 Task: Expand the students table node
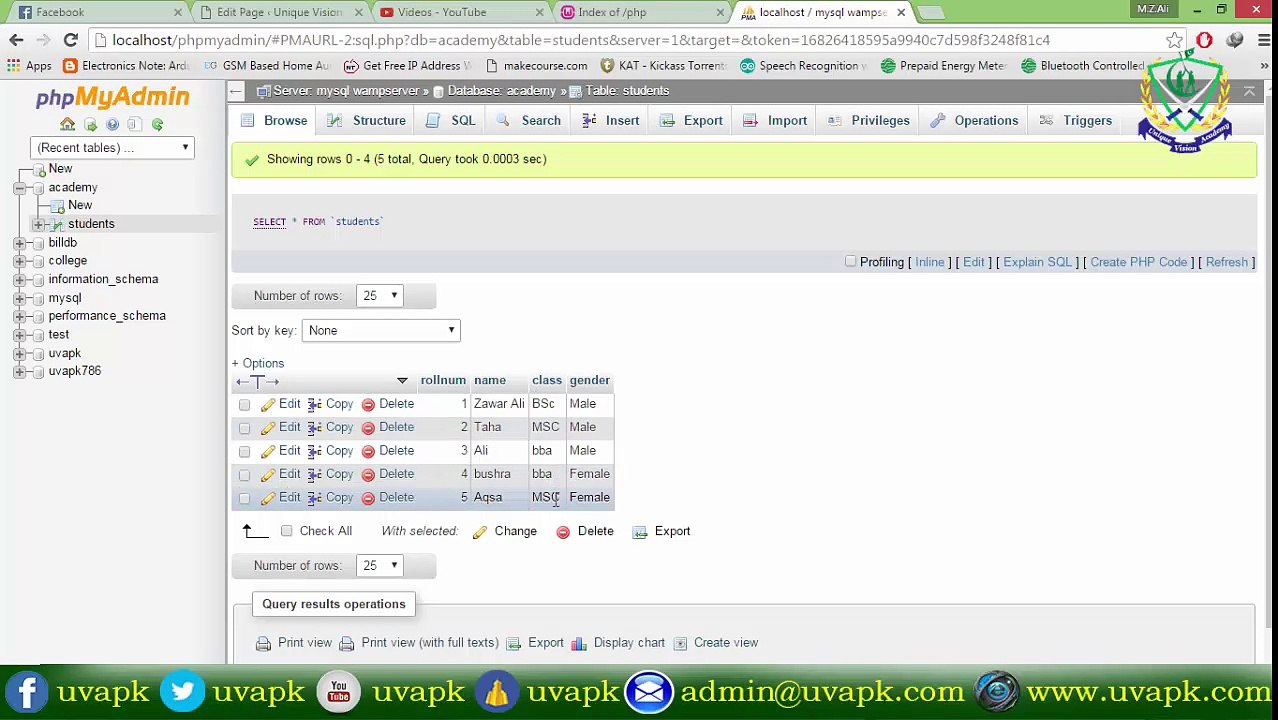[x=38, y=224]
